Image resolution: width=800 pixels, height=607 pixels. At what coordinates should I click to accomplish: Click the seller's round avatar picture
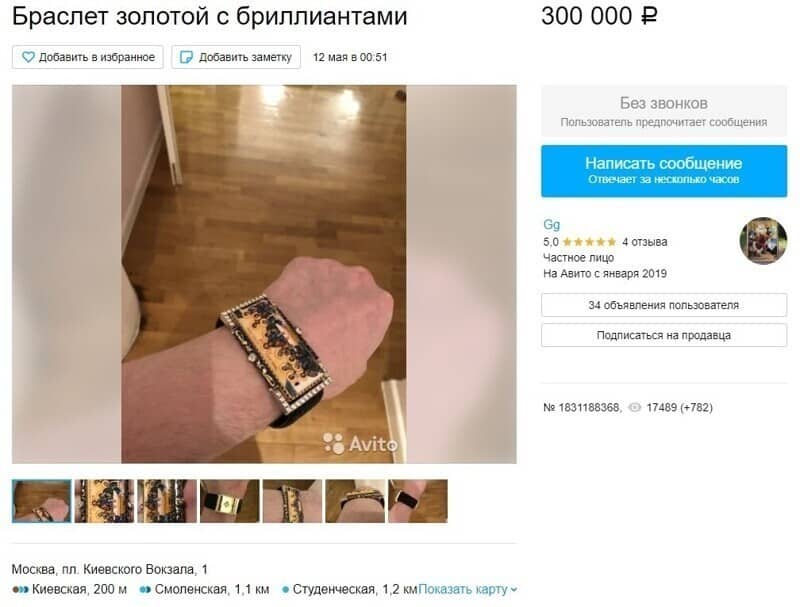763,241
